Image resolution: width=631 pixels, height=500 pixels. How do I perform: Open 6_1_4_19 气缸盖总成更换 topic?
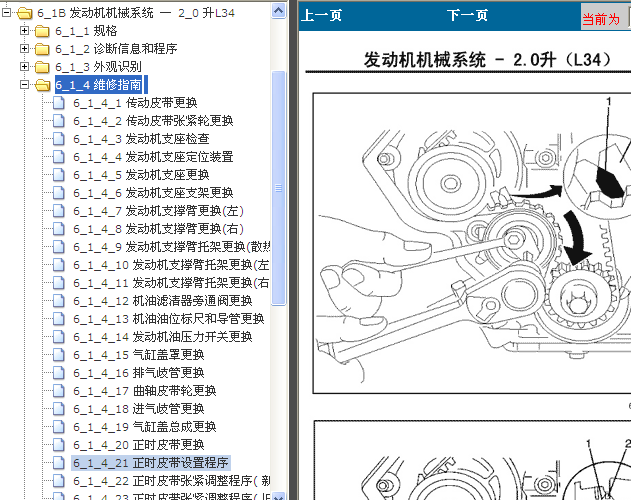[x=145, y=427]
